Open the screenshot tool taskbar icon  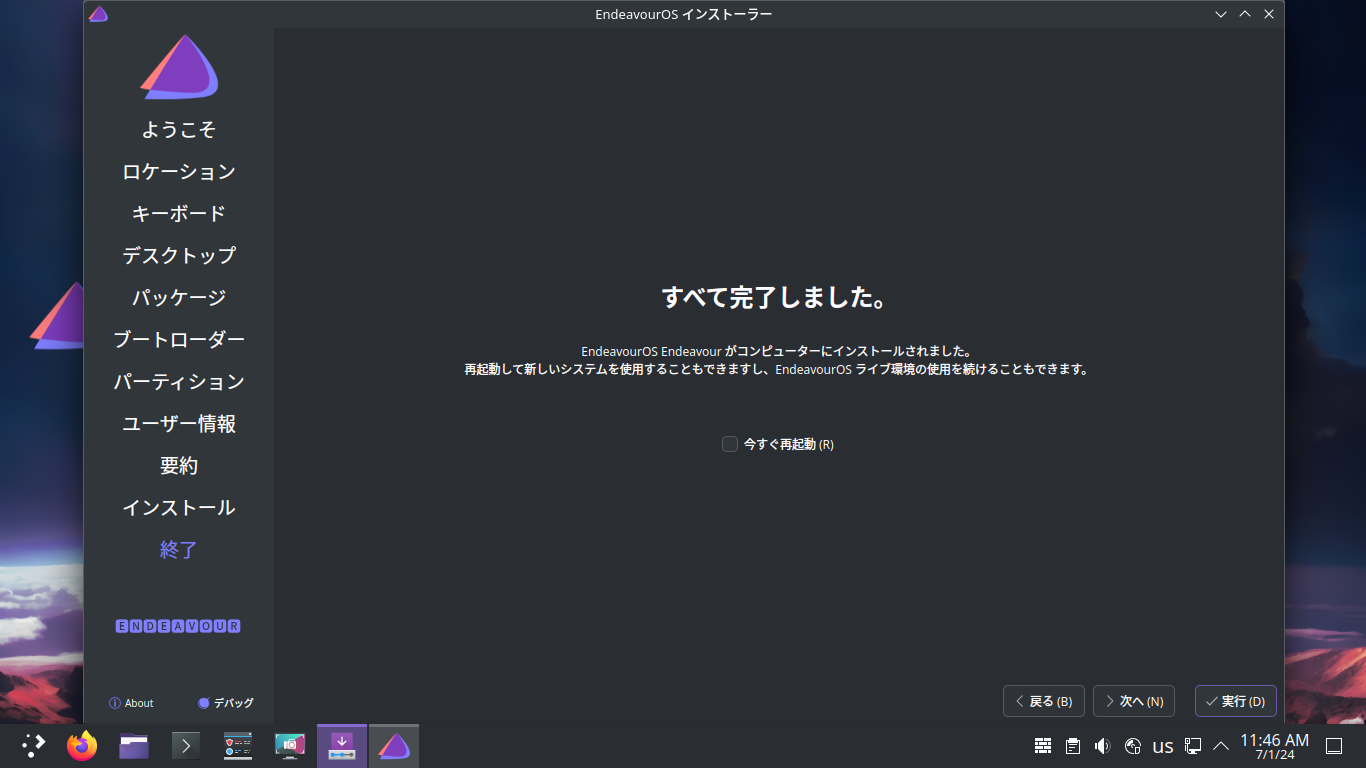coord(290,746)
